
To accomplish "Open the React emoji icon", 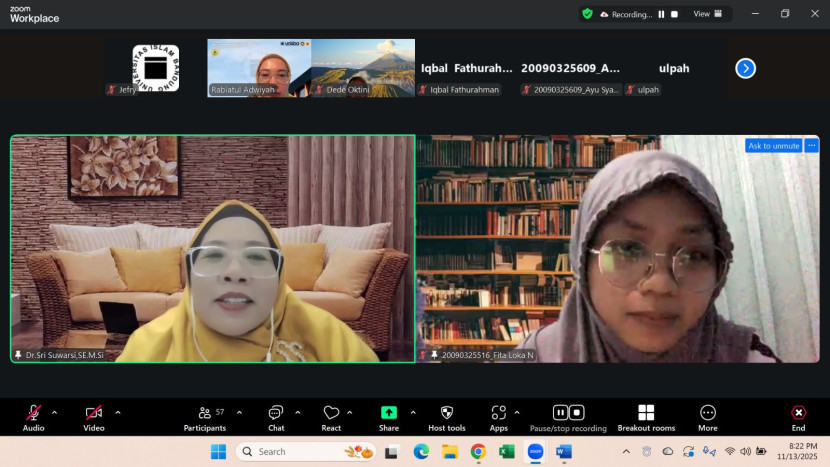I will (x=331, y=413).
